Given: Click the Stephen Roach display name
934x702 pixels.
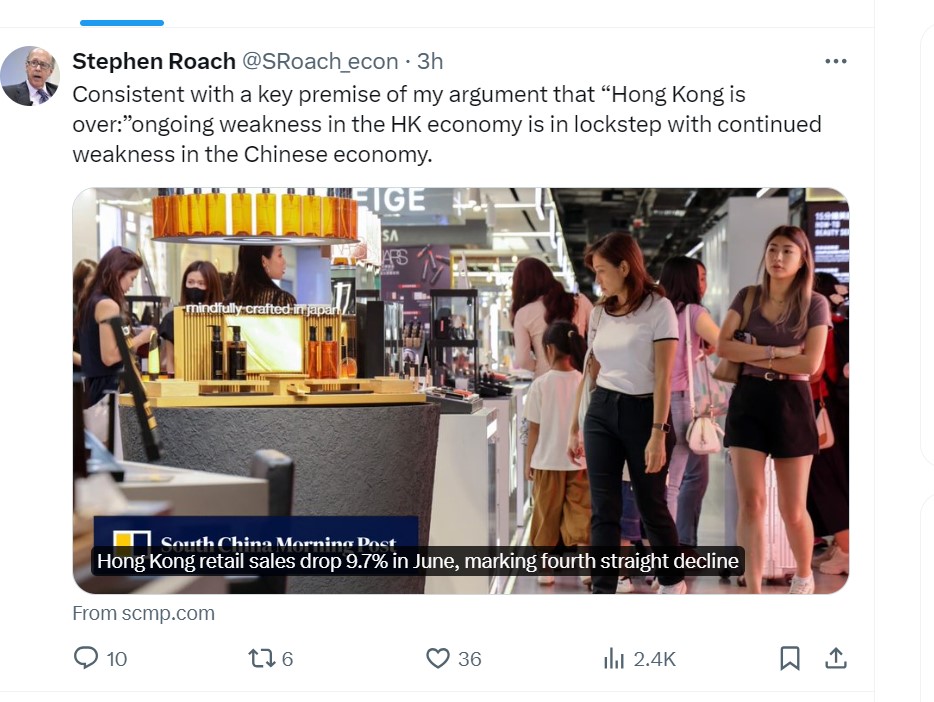Looking at the screenshot, I should pos(153,61).
